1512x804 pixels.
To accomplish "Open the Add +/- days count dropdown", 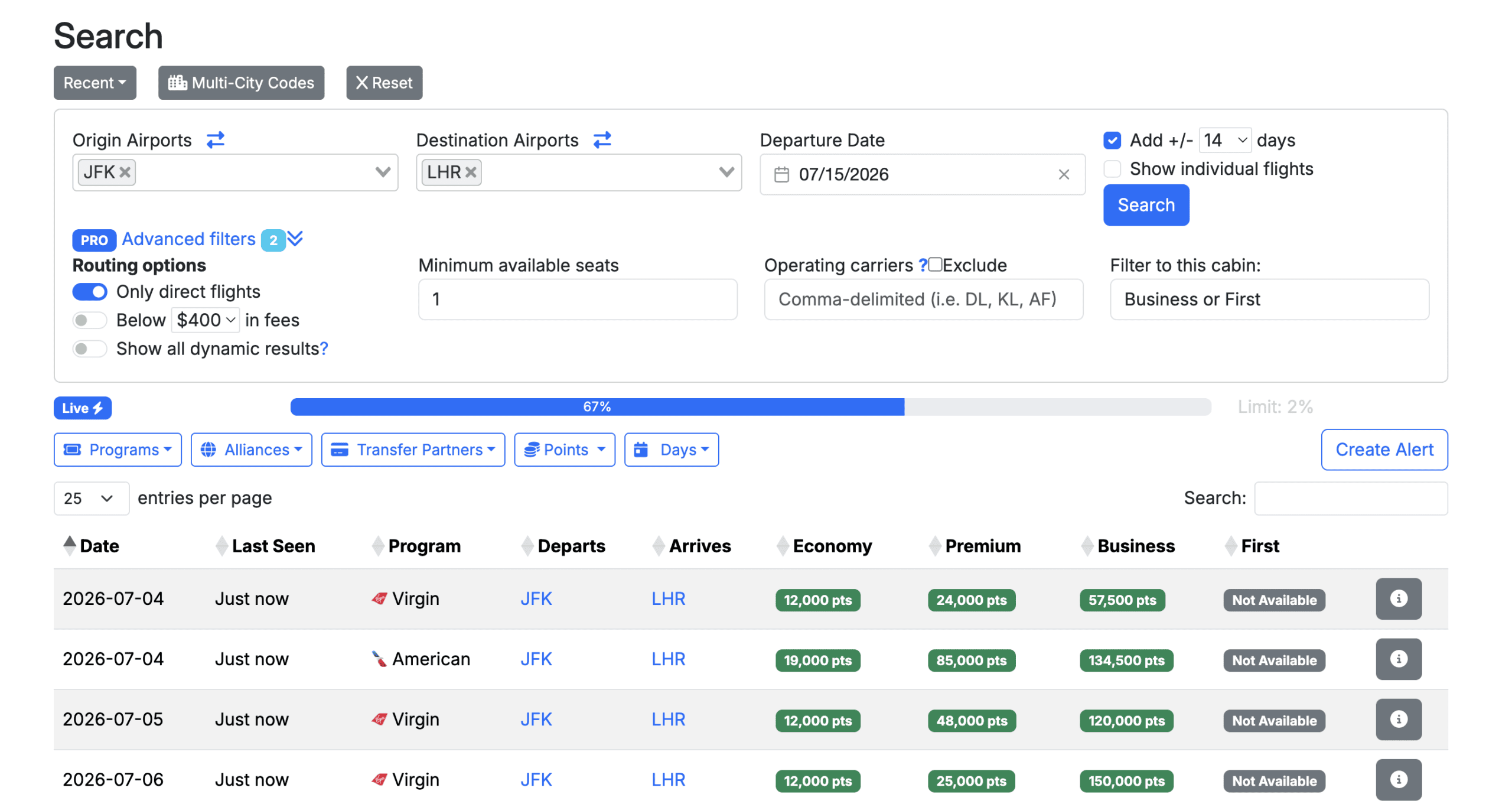I will pos(1224,140).
